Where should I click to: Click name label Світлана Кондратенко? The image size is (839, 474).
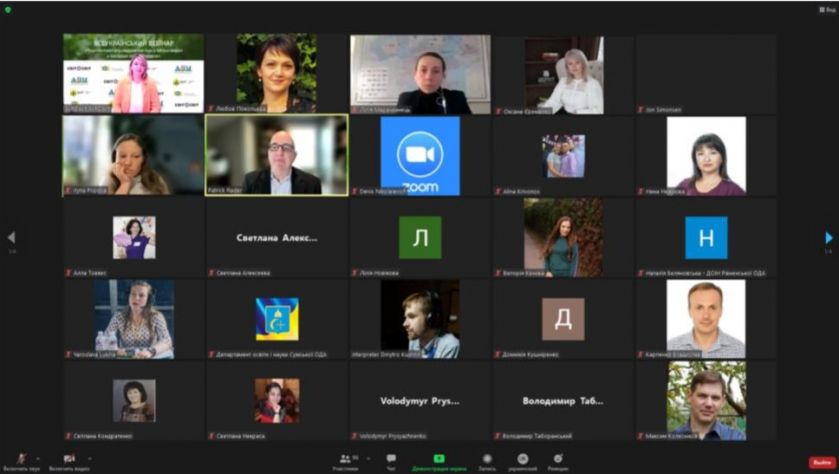pyautogui.click(x=103, y=436)
